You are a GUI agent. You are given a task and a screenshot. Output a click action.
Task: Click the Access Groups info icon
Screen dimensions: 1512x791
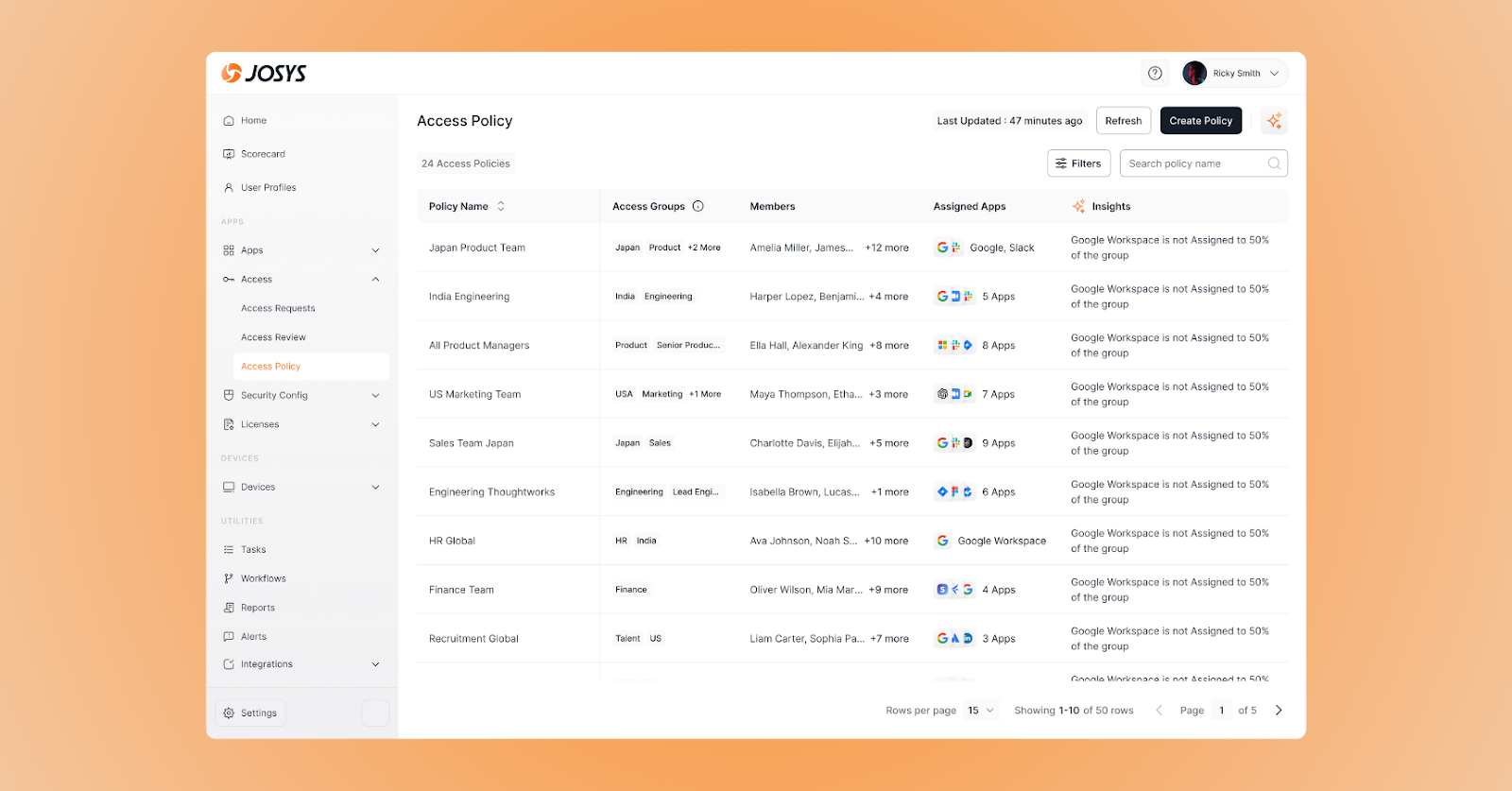pyautogui.click(x=698, y=206)
